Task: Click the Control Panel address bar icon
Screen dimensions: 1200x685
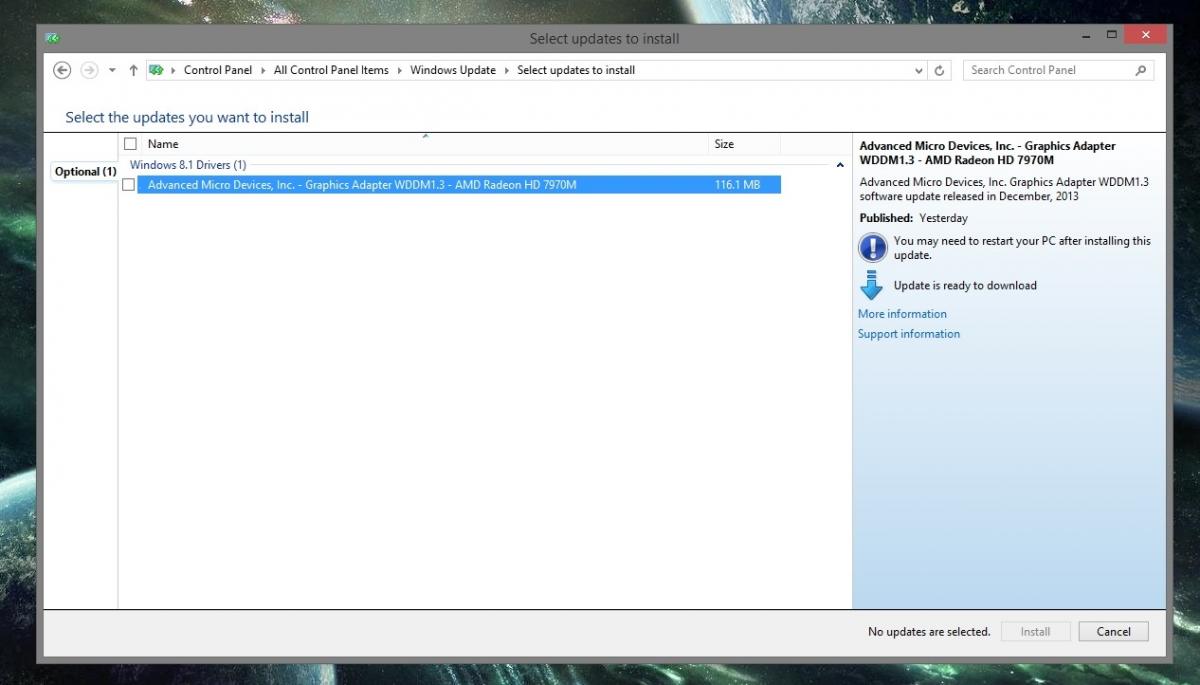Action: click(156, 70)
